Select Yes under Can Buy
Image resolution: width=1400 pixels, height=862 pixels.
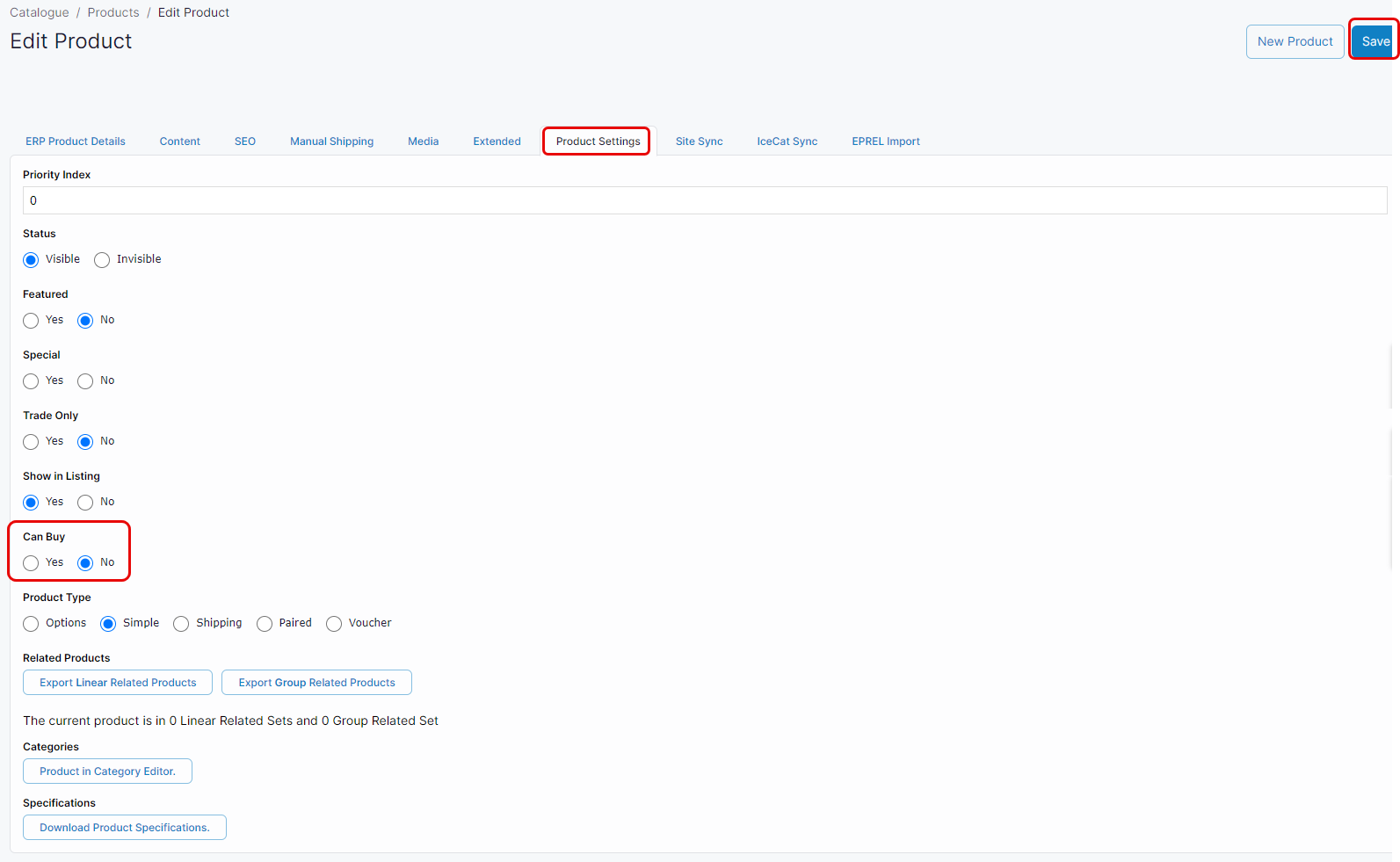(32, 563)
